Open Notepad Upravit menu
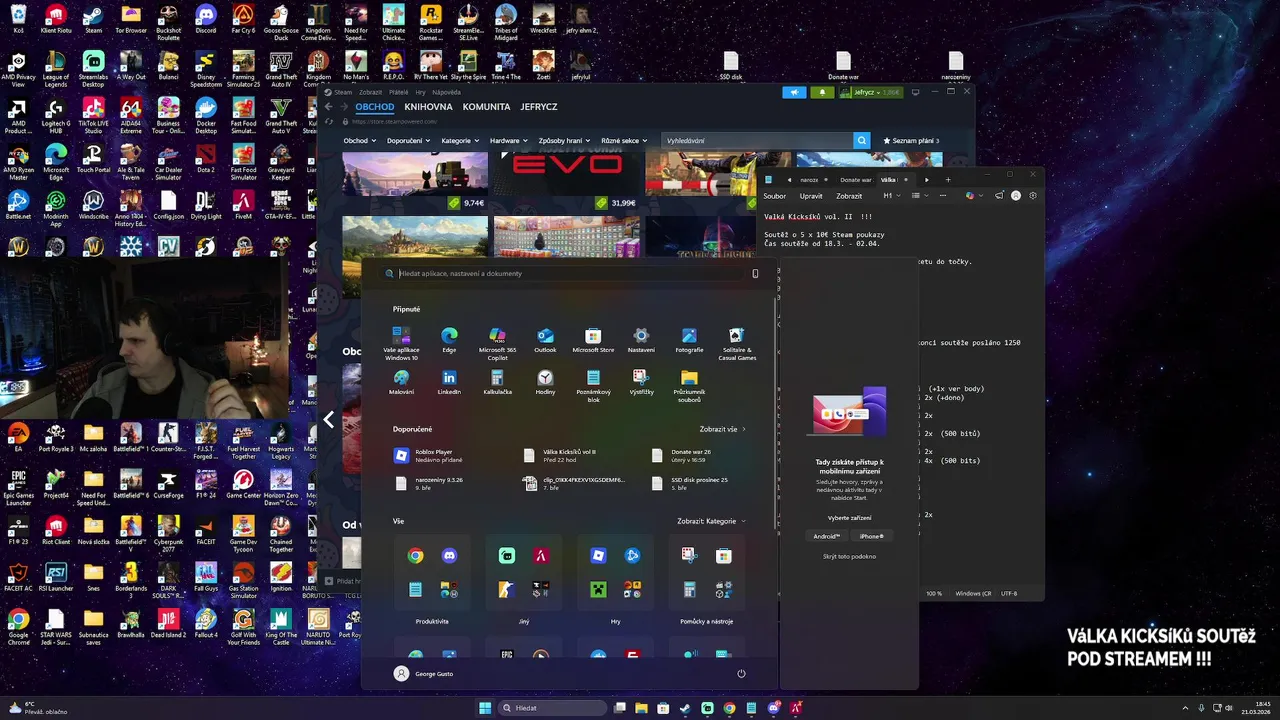The height and width of the screenshot is (720, 1280). click(811, 196)
